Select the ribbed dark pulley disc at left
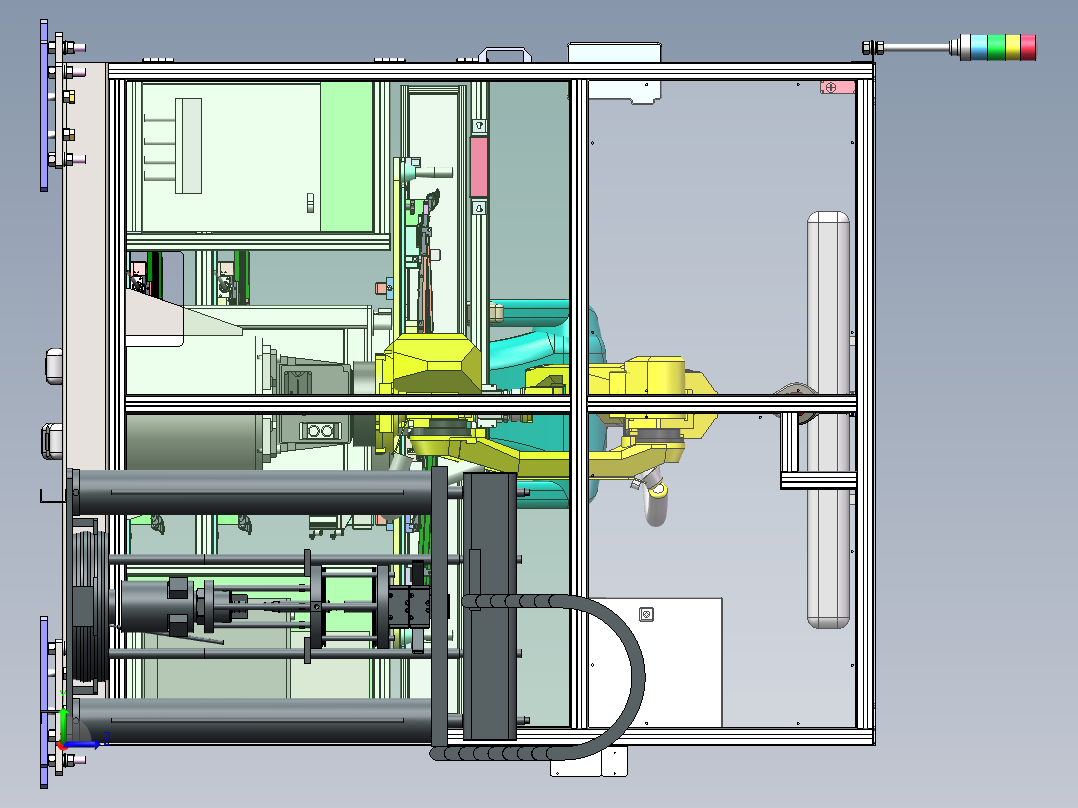Image resolution: width=1078 pixels, height=808 pixels. click(90, 605)
